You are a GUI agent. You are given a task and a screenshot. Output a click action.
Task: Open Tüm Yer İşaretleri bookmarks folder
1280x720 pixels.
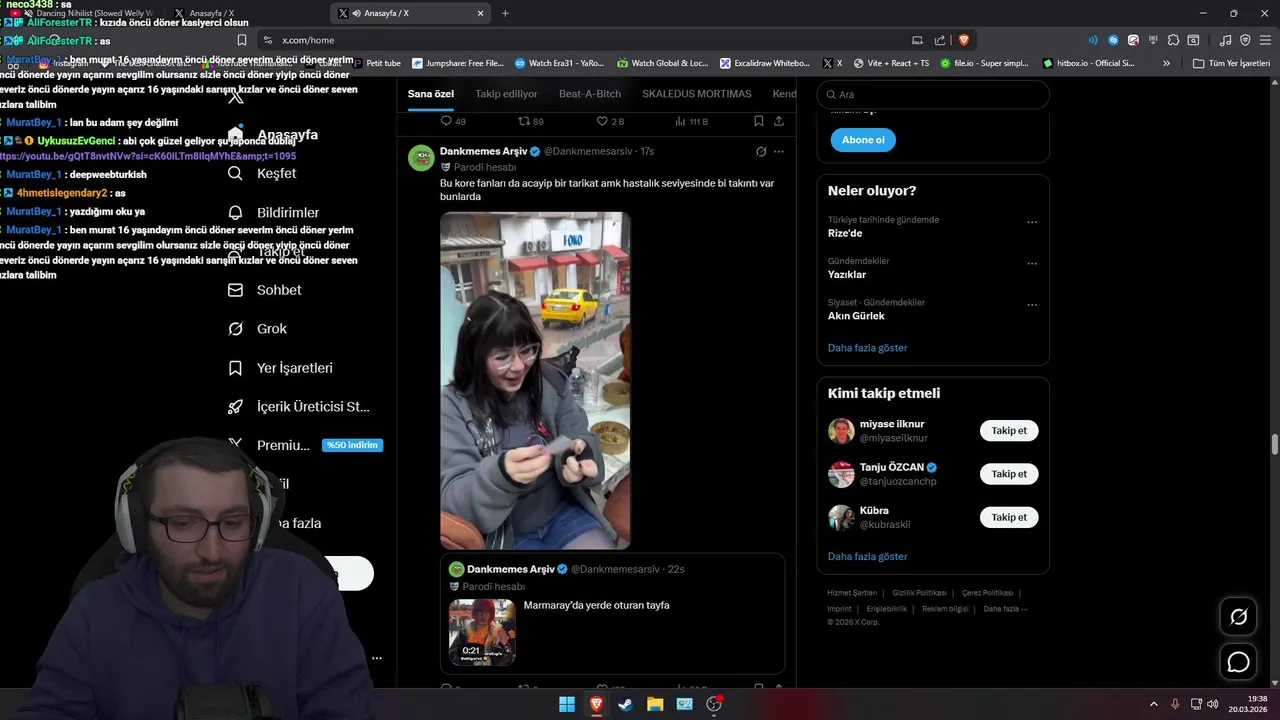click(x=1231, y=63)
